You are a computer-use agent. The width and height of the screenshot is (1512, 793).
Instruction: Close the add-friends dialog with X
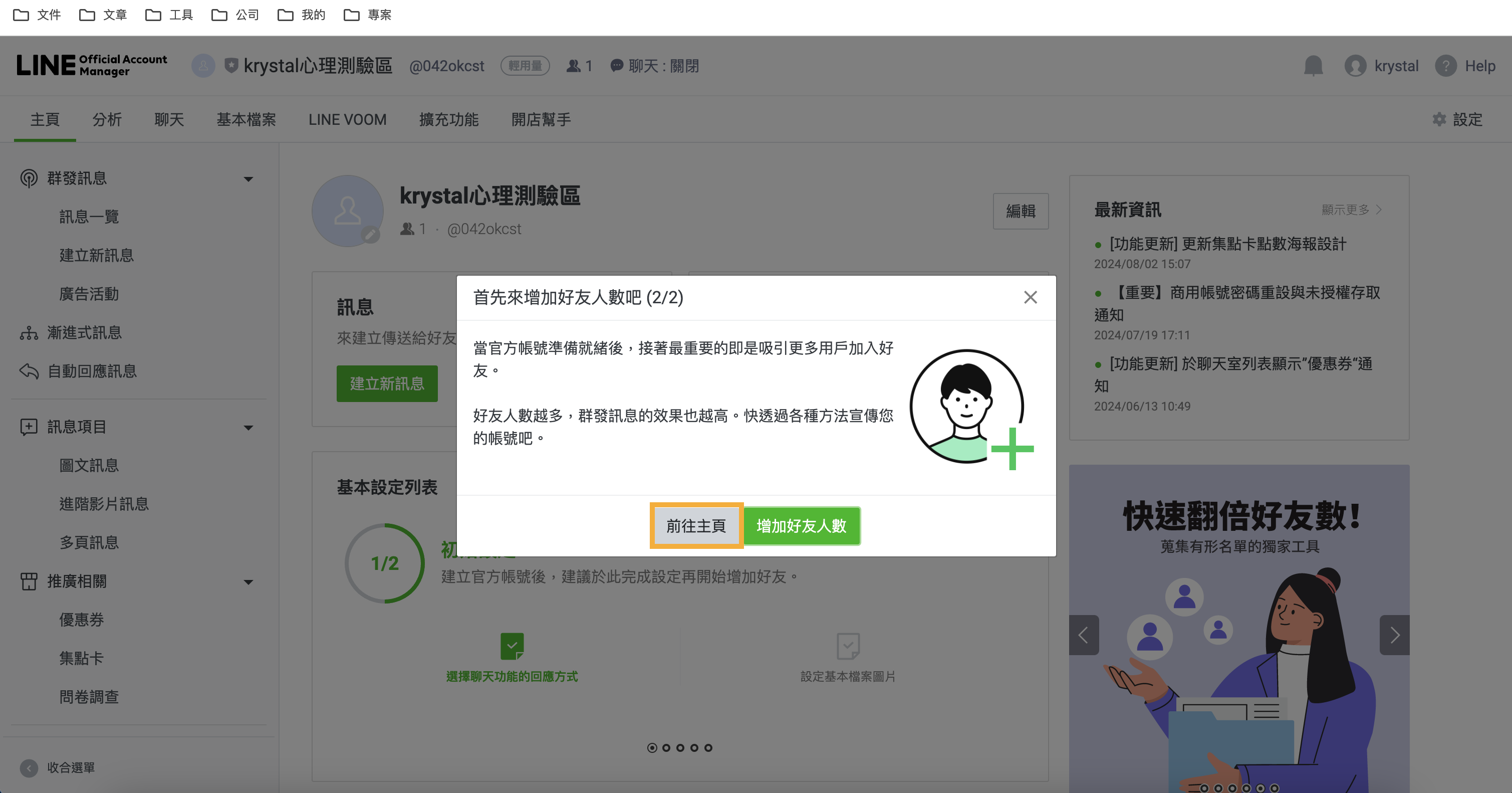[x=1030, y=297]
